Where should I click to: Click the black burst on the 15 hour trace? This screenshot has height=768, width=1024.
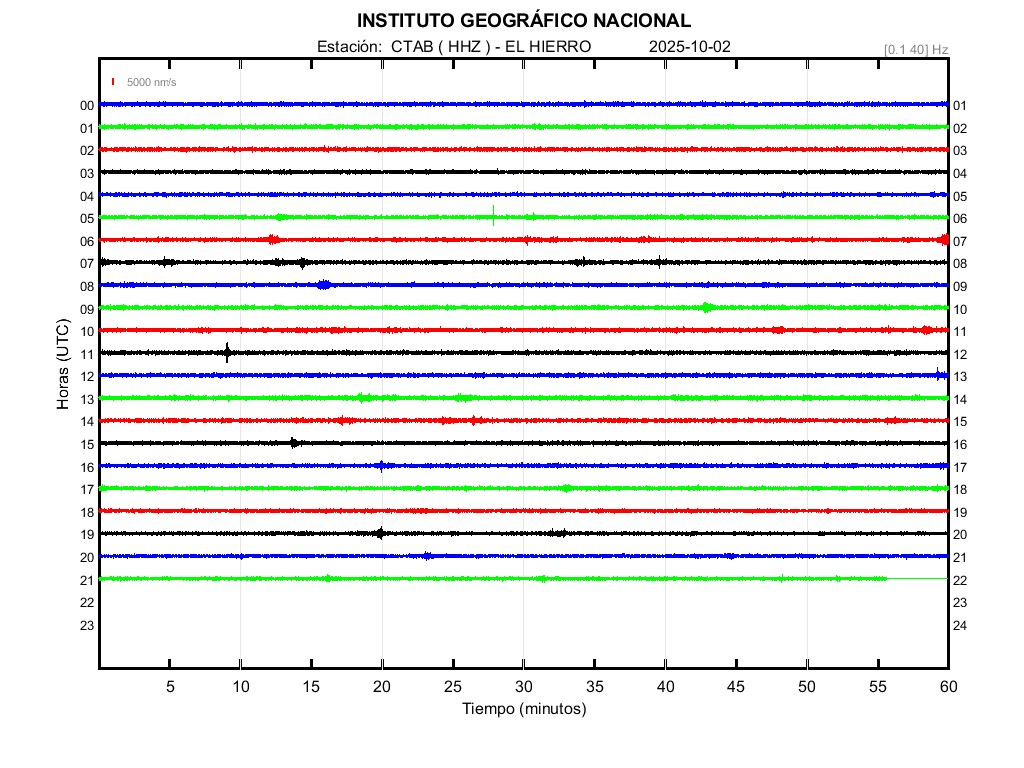click(x=294, y=443)
